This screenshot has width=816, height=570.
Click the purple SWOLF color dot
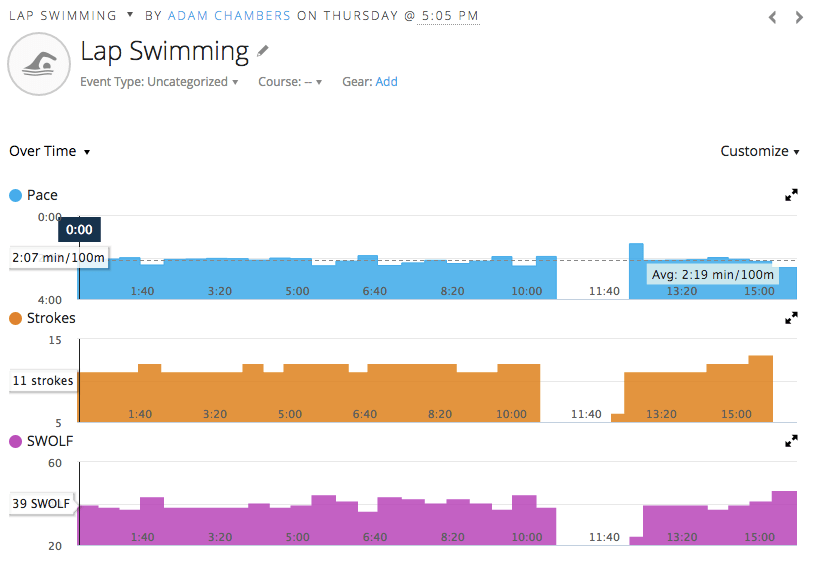16,441
